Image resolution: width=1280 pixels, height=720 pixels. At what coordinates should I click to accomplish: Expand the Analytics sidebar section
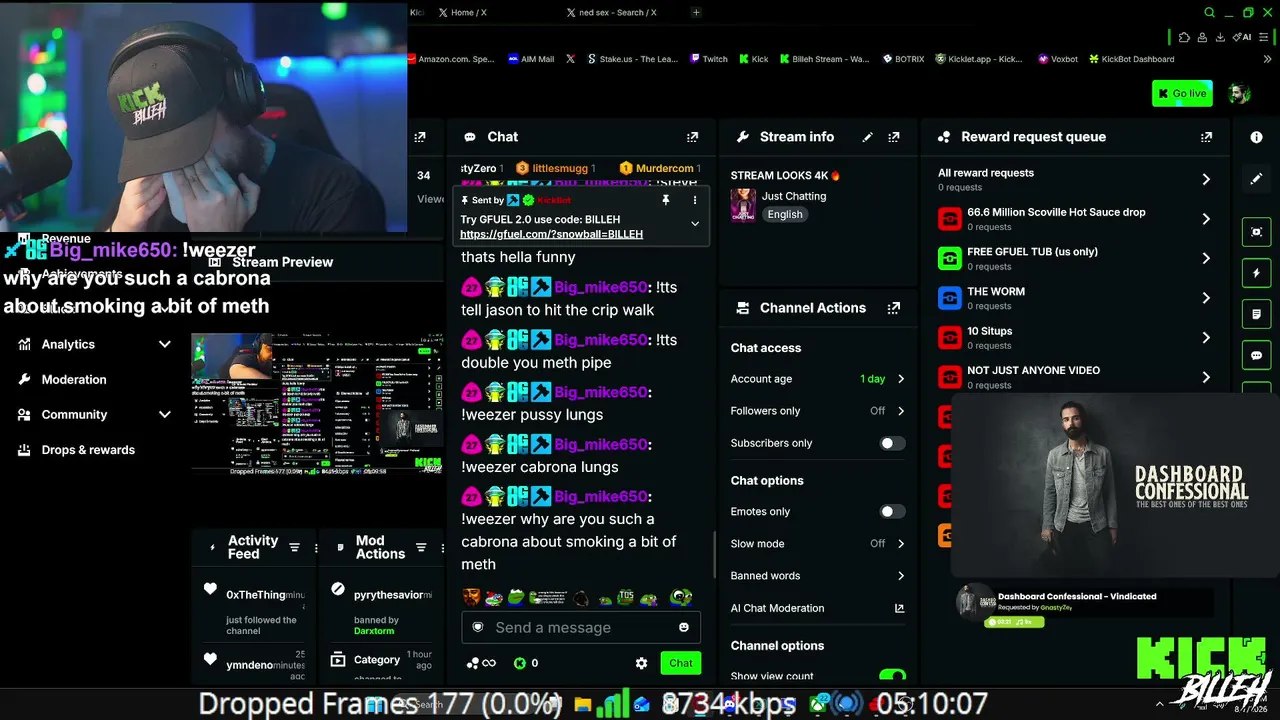point(165,344)
